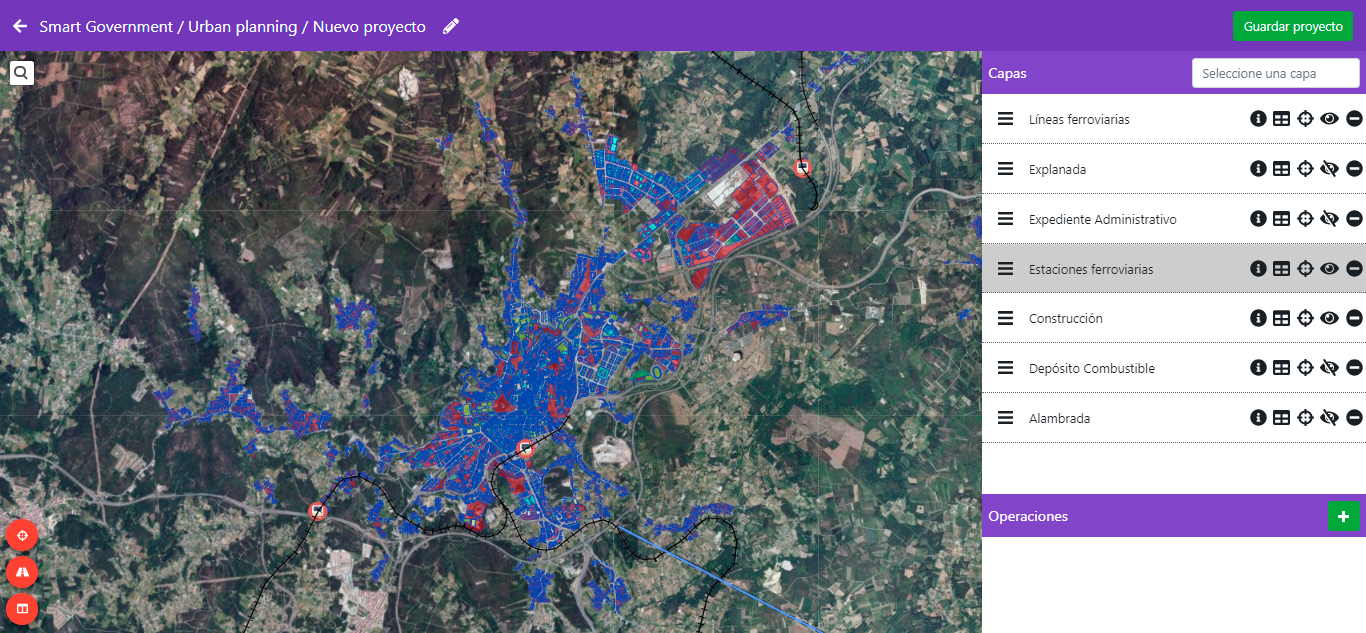
Task: Add a new operation with the plus button
Action: click(1343, 517)
